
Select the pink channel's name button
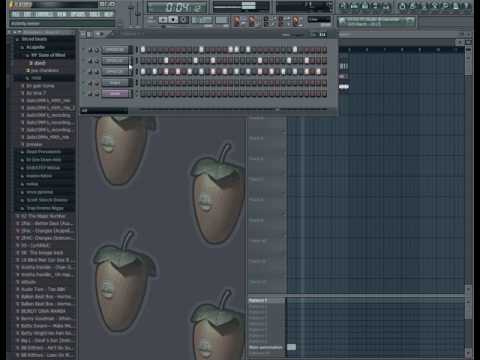click(115, 94)
